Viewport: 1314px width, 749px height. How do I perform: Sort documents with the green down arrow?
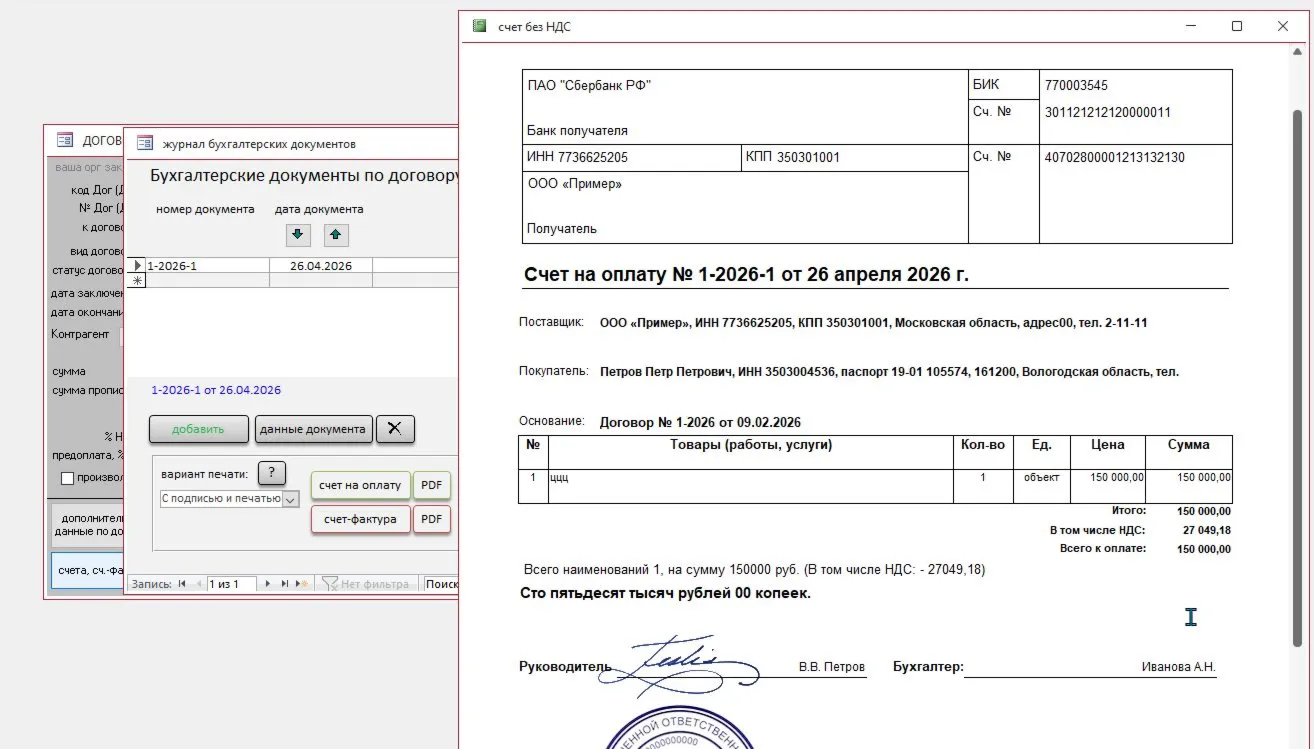point(297,235)
